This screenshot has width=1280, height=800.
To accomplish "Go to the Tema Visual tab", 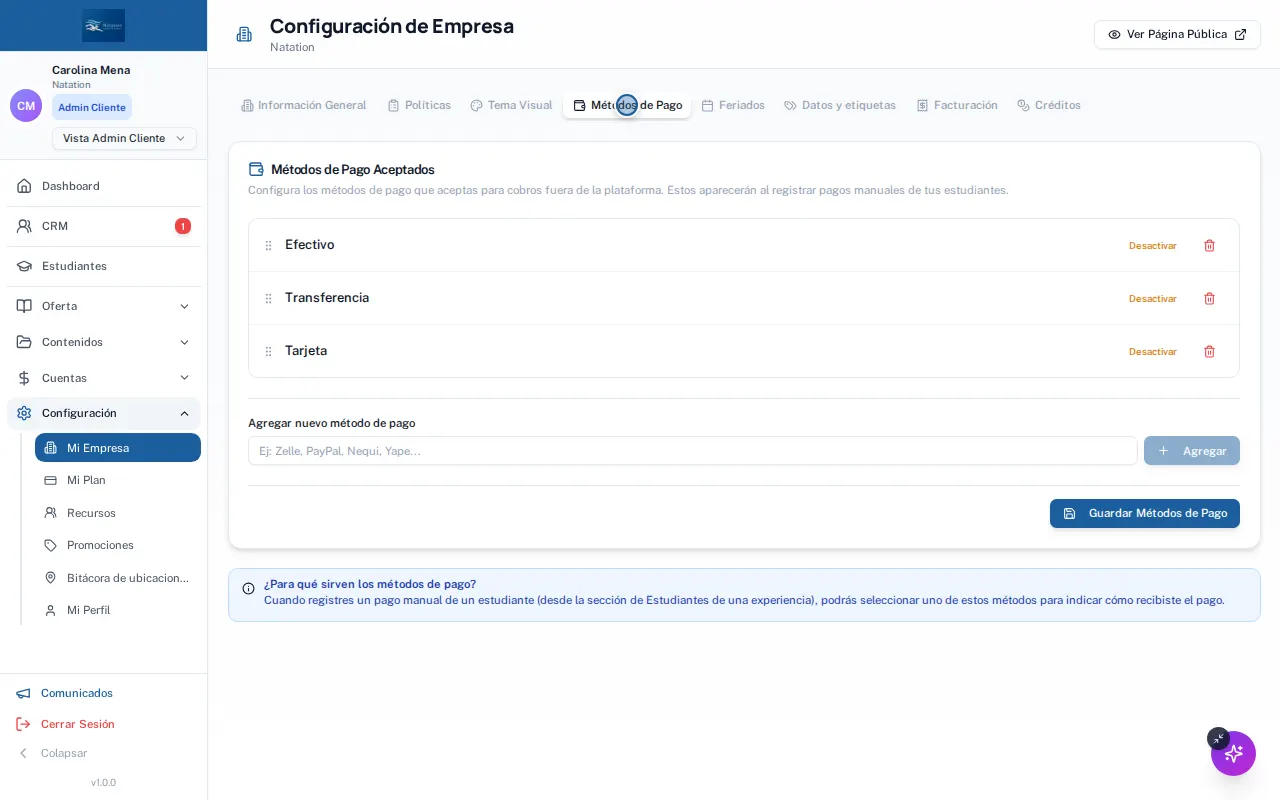I will pos(511,105).
